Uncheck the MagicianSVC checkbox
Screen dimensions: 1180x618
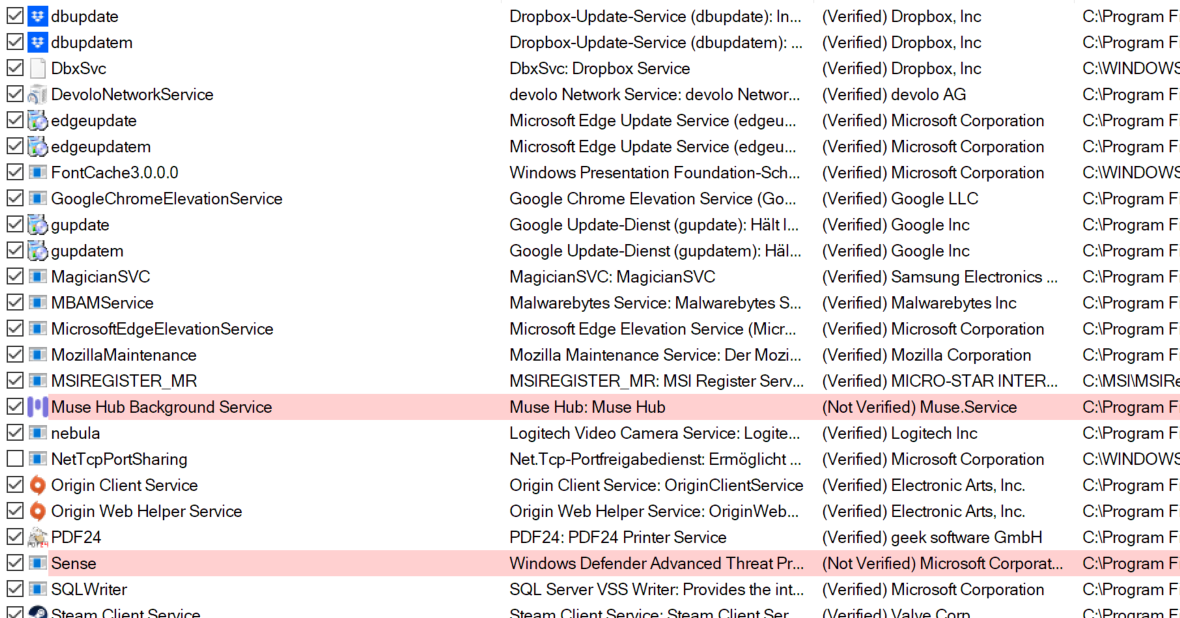pos(15,277)
